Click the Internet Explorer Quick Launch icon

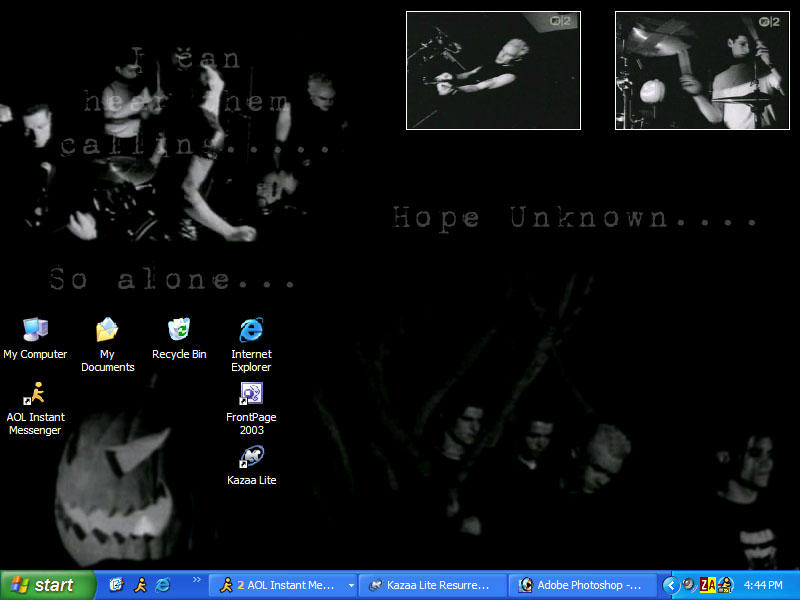(x=162, y=585)
